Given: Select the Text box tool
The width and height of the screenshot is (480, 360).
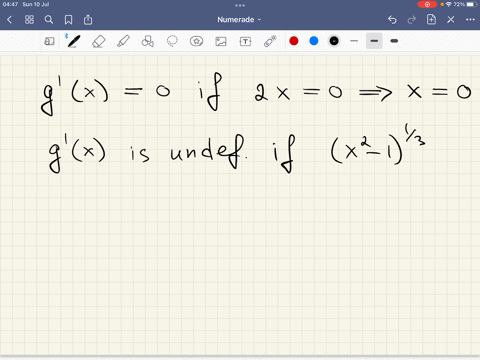Looking at the screenshot, I should click(x=245, y=41).
